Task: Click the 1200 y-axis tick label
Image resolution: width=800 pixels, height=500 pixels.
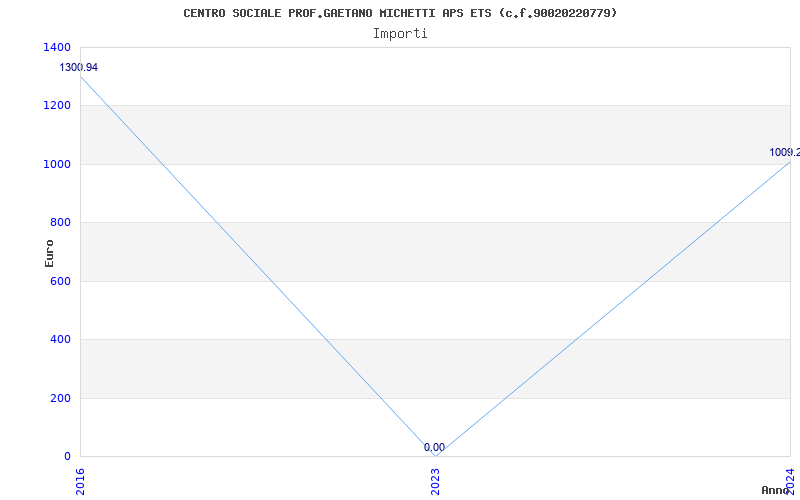Action: 57,106
